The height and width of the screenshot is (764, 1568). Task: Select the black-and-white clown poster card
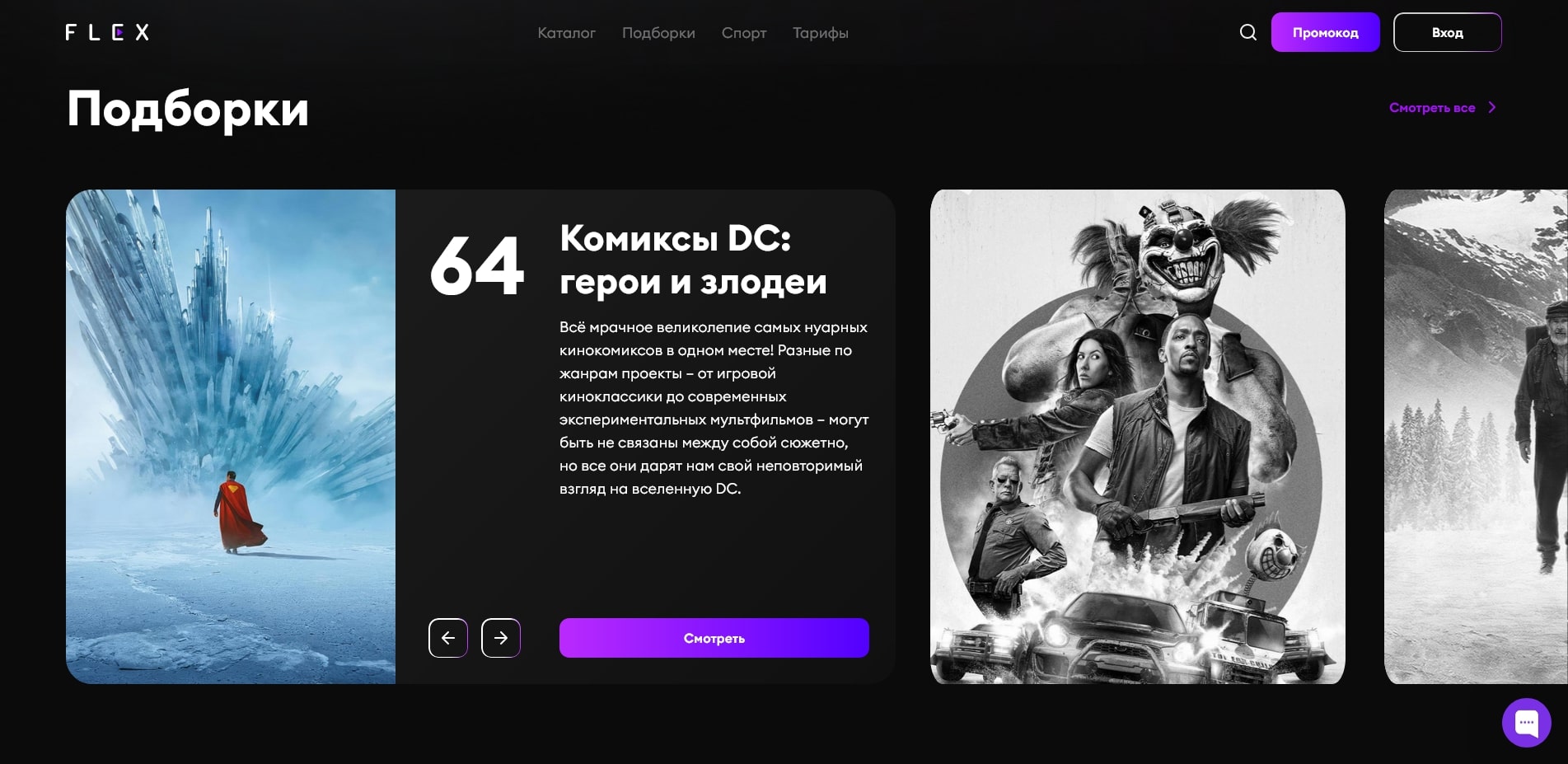(x=1137, y=437)
